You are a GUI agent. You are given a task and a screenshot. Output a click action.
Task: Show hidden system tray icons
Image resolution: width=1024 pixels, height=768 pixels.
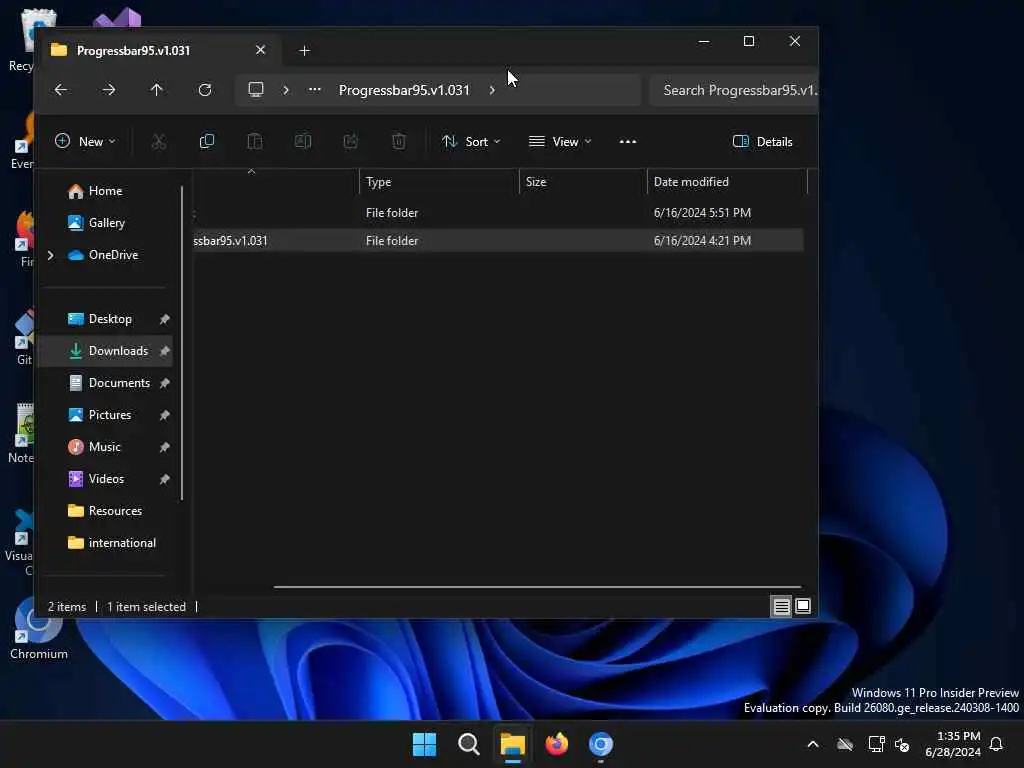813,744
